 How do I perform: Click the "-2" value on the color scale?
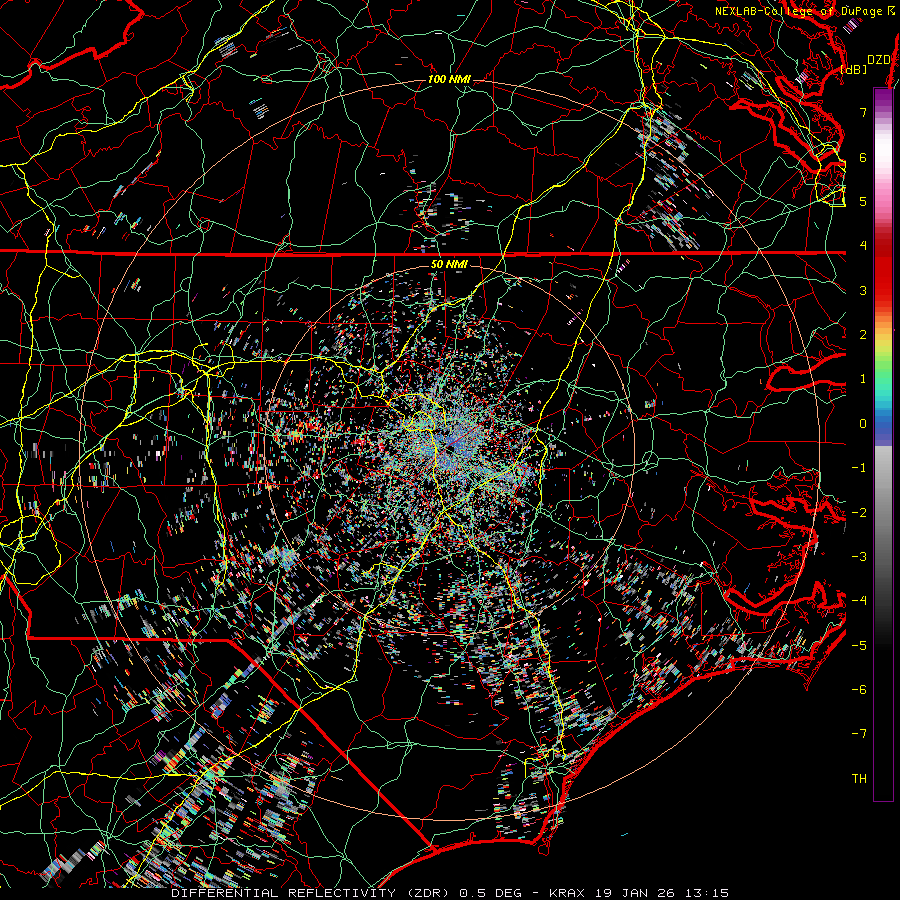859,513
